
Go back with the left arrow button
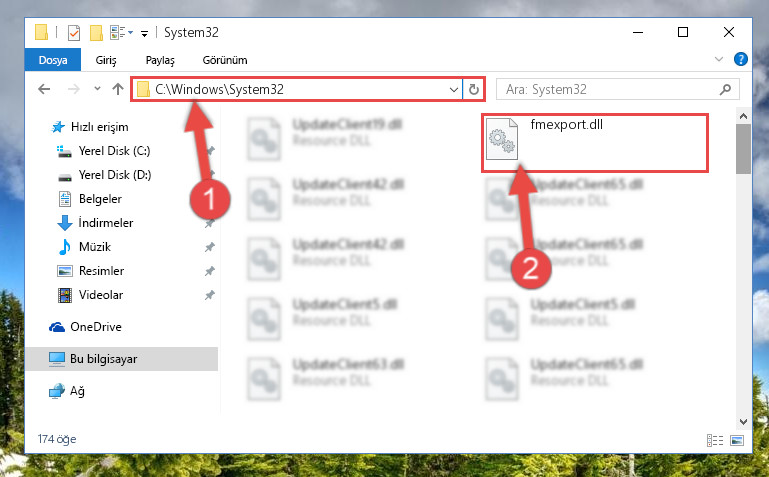coord(44,89)
